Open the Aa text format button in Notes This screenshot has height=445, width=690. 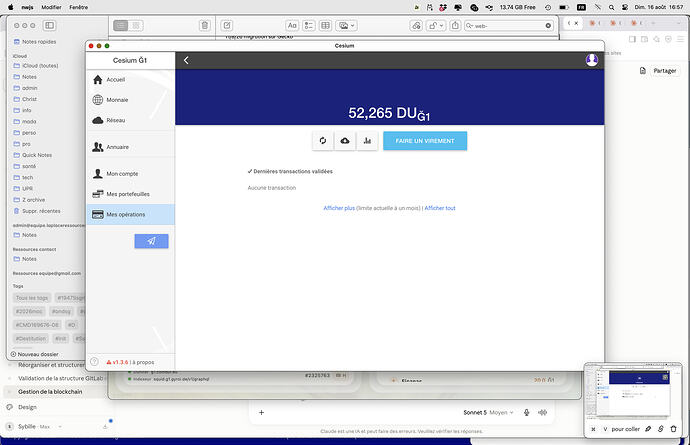292,26
